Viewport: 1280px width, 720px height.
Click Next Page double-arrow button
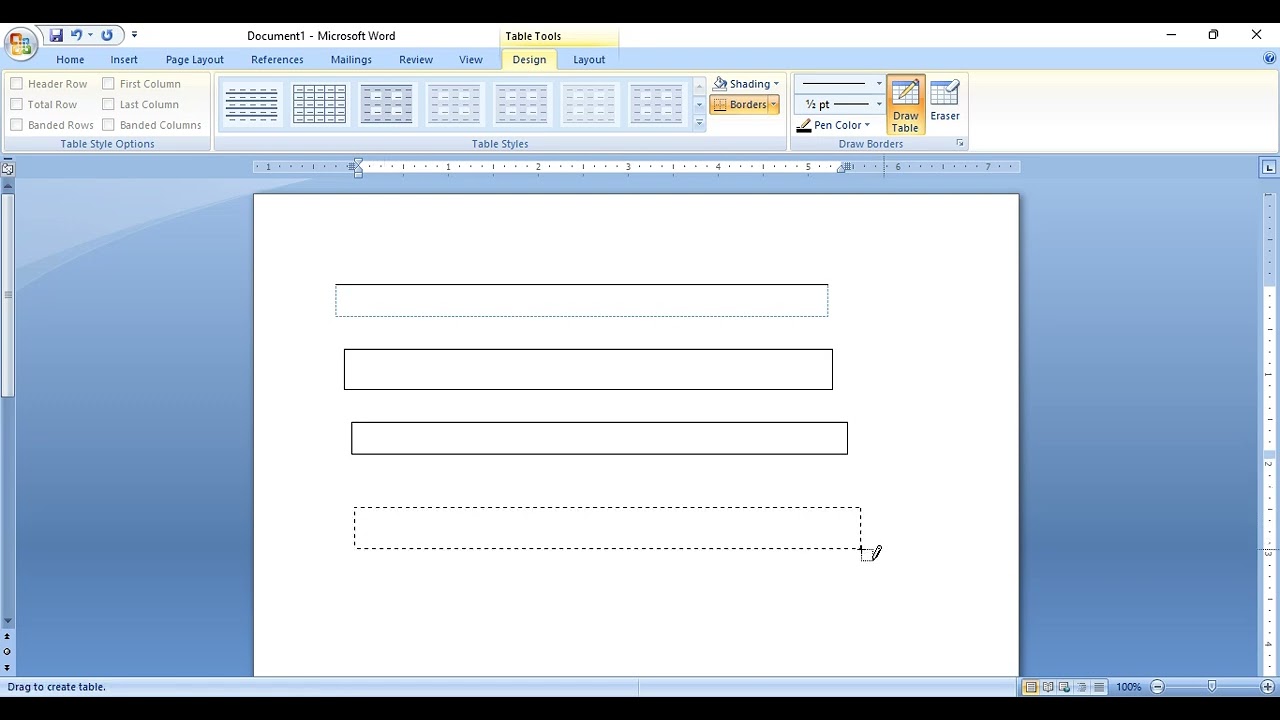7,668
